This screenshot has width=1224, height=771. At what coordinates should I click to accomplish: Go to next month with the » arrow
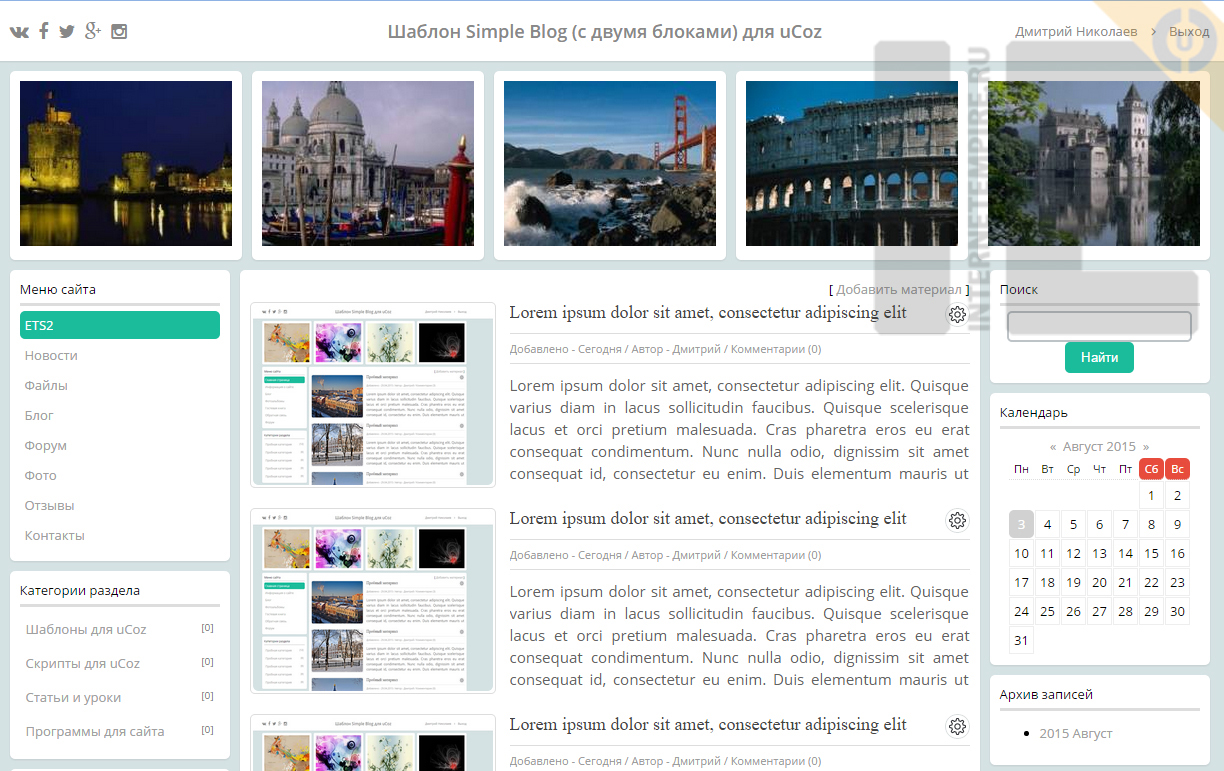tap(1146, 447)
